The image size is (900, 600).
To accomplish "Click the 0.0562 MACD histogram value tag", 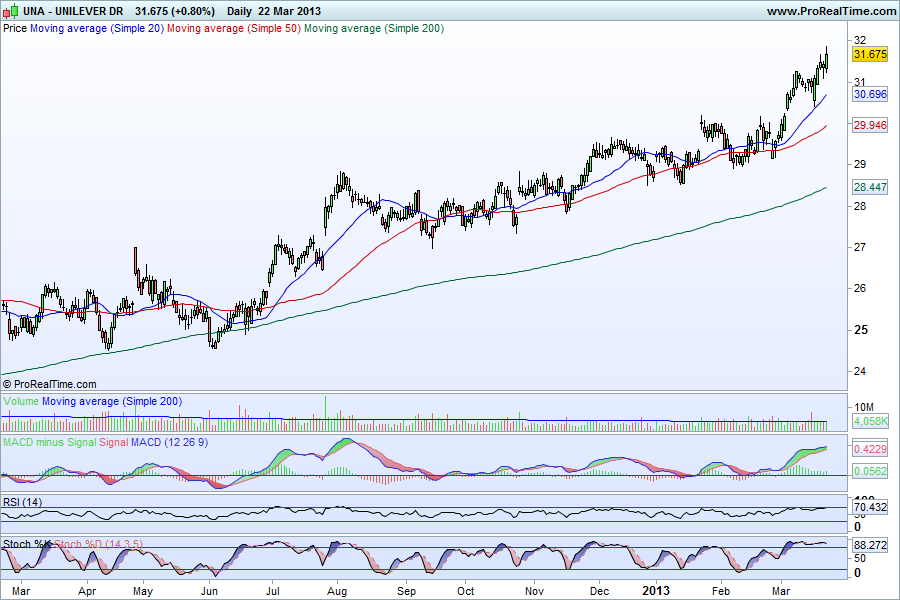I will coord(870,471).
